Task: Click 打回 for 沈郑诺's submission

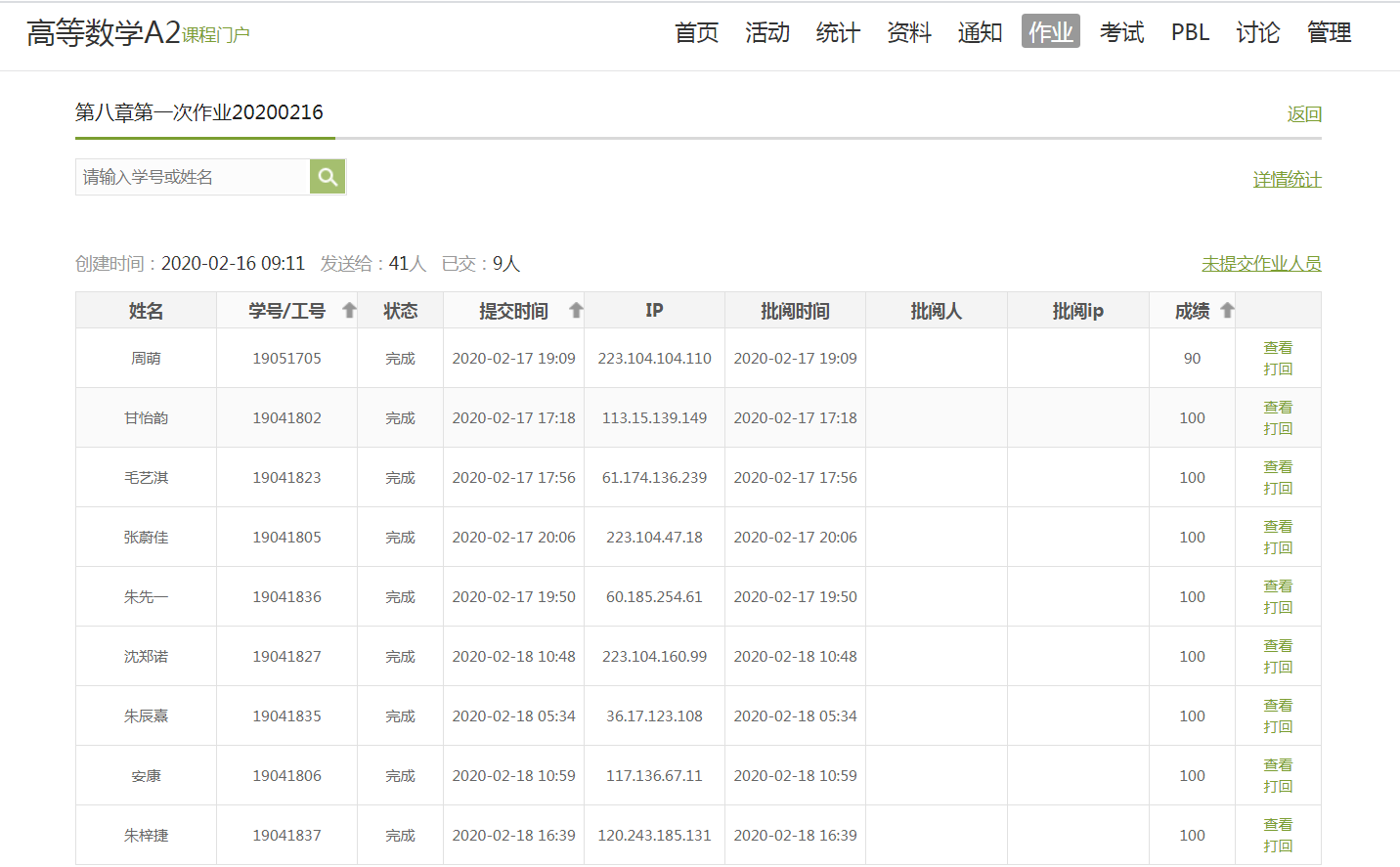Action: [1278, 668]
